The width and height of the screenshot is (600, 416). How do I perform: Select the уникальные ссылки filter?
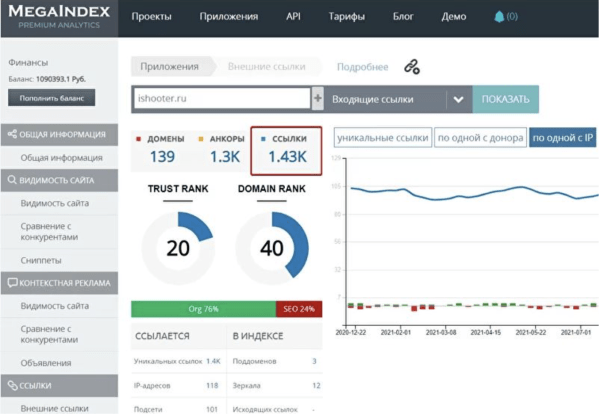(x=380, y=137)
